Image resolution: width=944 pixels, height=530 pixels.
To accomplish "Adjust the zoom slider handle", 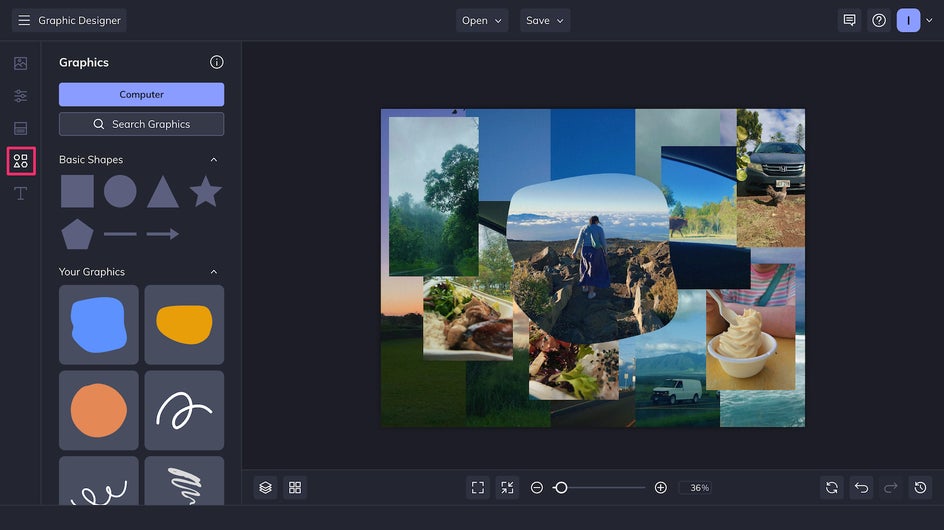I will click(560, 488).
